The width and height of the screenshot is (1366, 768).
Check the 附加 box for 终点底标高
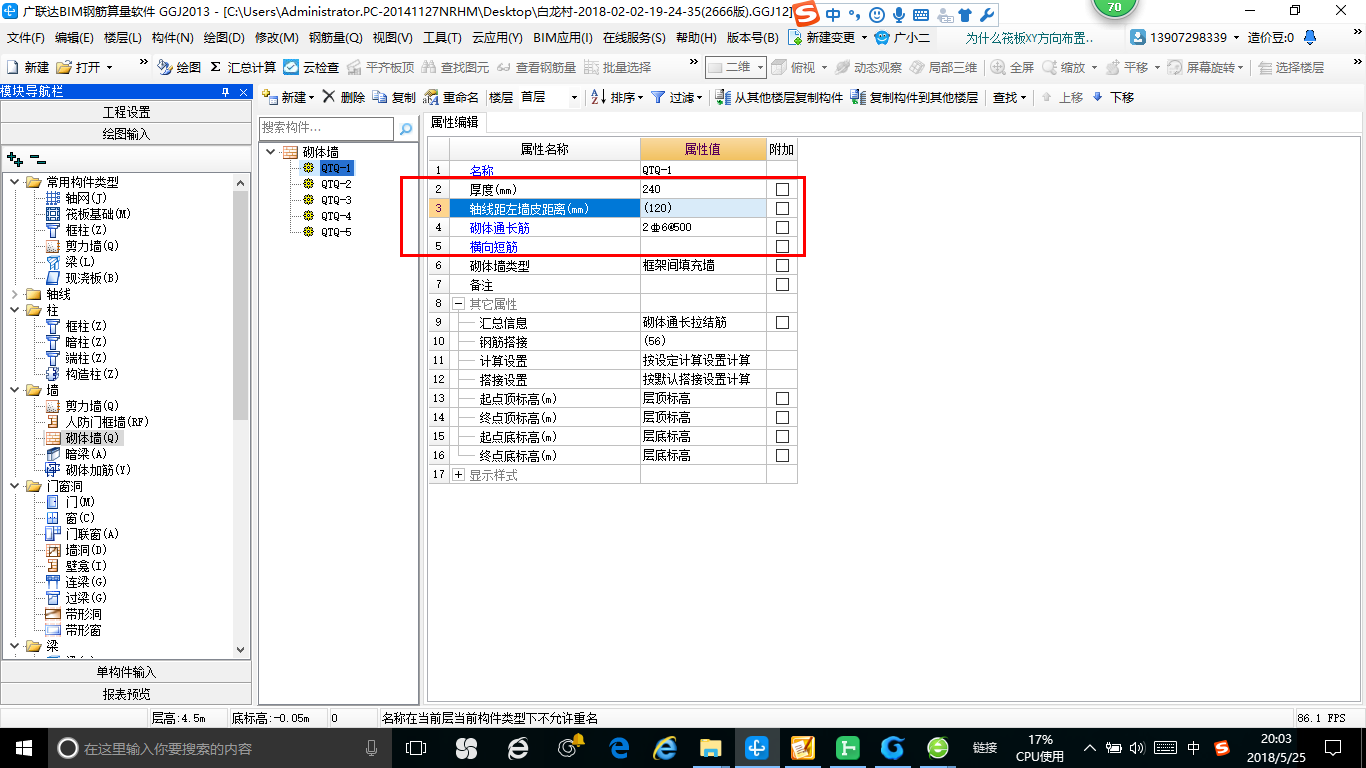[x=782, y=455]
